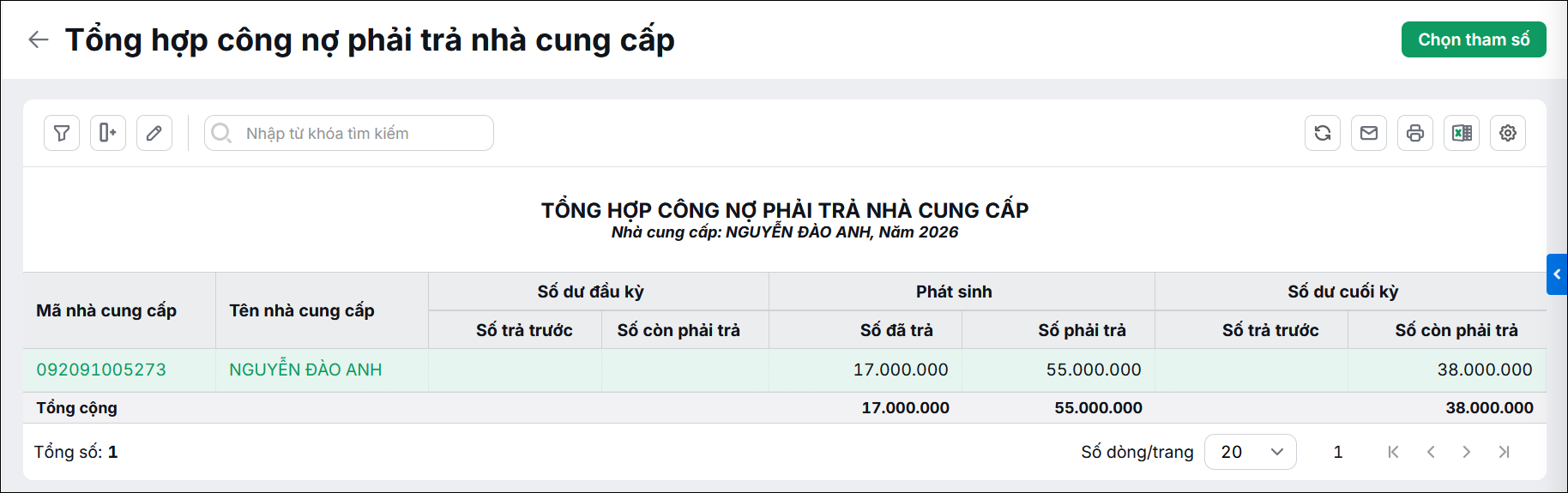Click the add column icon
1568x493 pixels.
pyautogui.click(x=108, y=133)
